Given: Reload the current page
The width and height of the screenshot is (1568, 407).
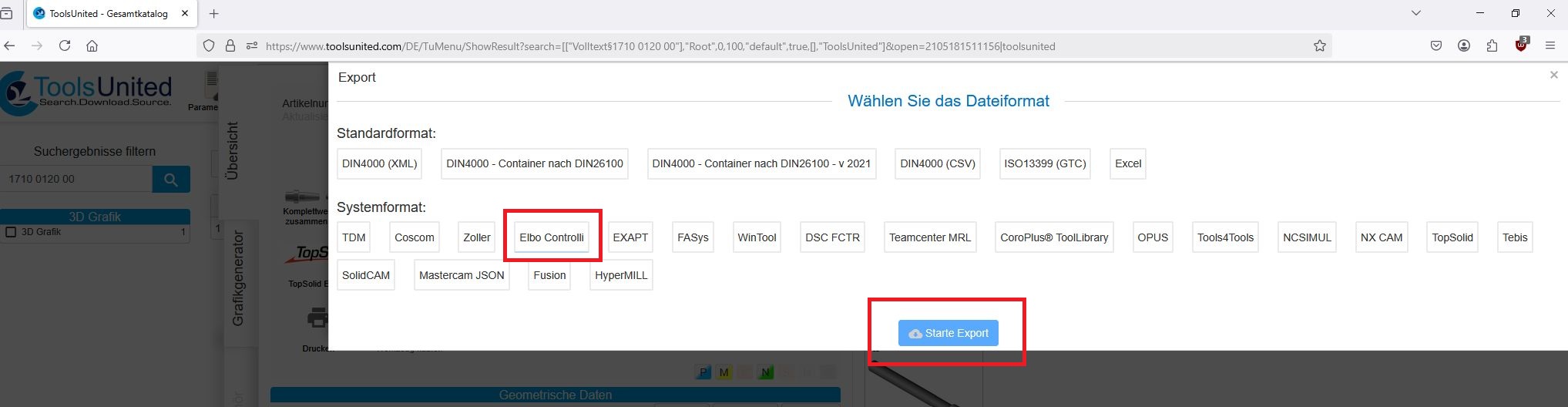Looking at the screenshot, I should tap(65, 46).
